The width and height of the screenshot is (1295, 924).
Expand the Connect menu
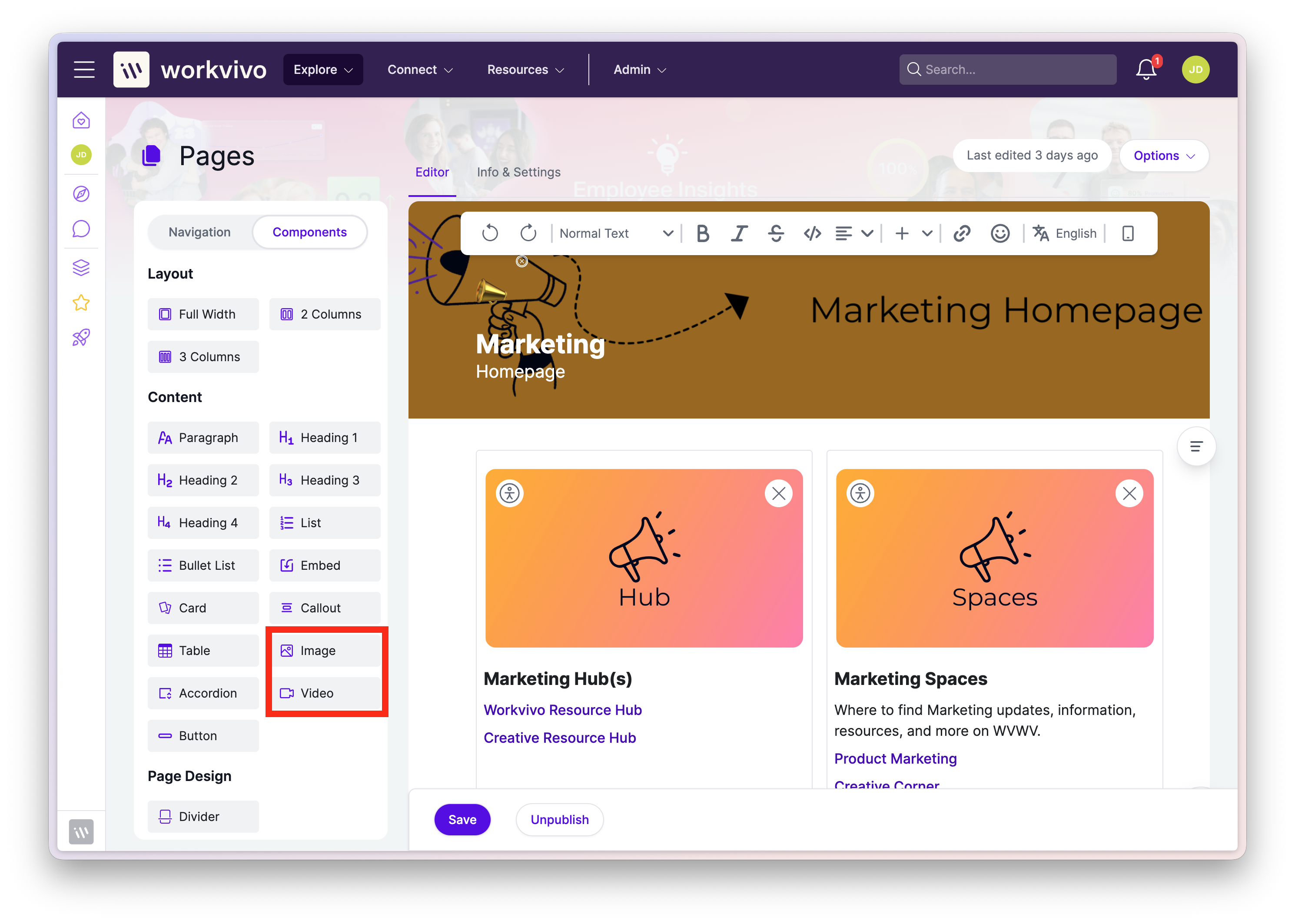[x=420, y=70]
